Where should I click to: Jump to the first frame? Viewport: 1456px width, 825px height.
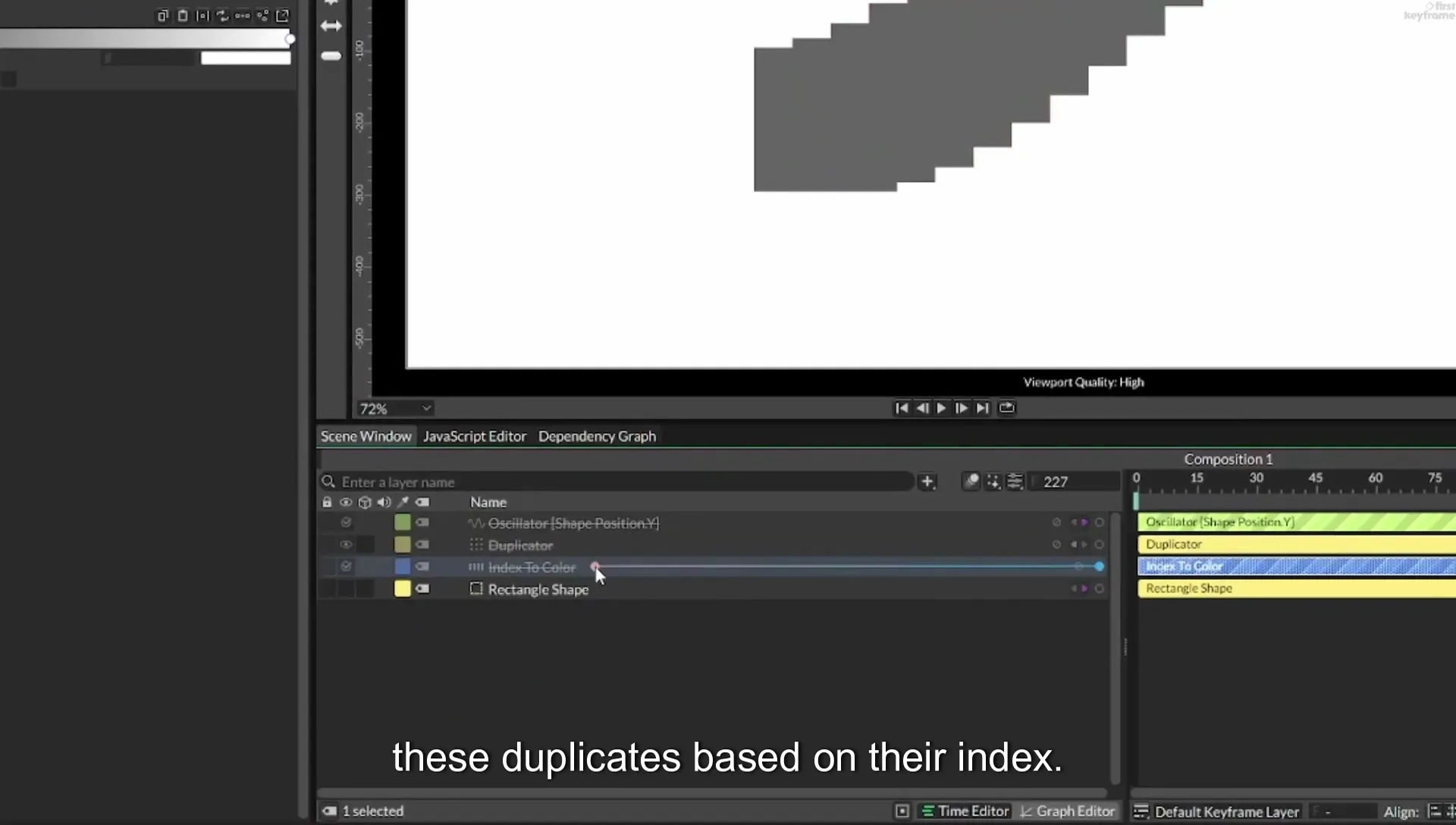click(902, 408)
